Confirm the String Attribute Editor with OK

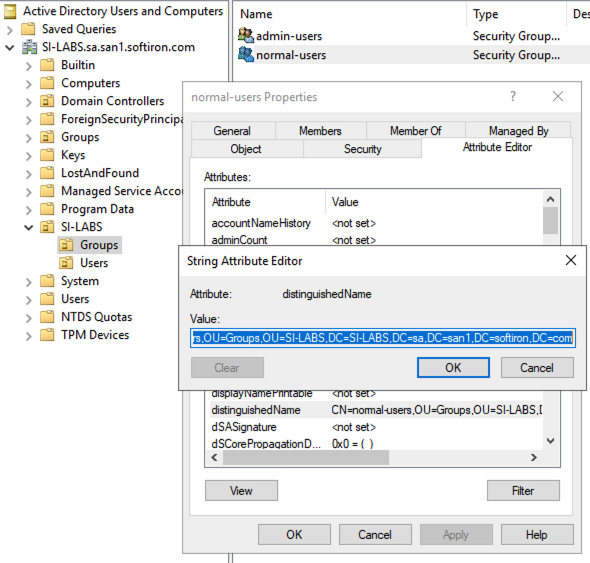pos(453,368)
